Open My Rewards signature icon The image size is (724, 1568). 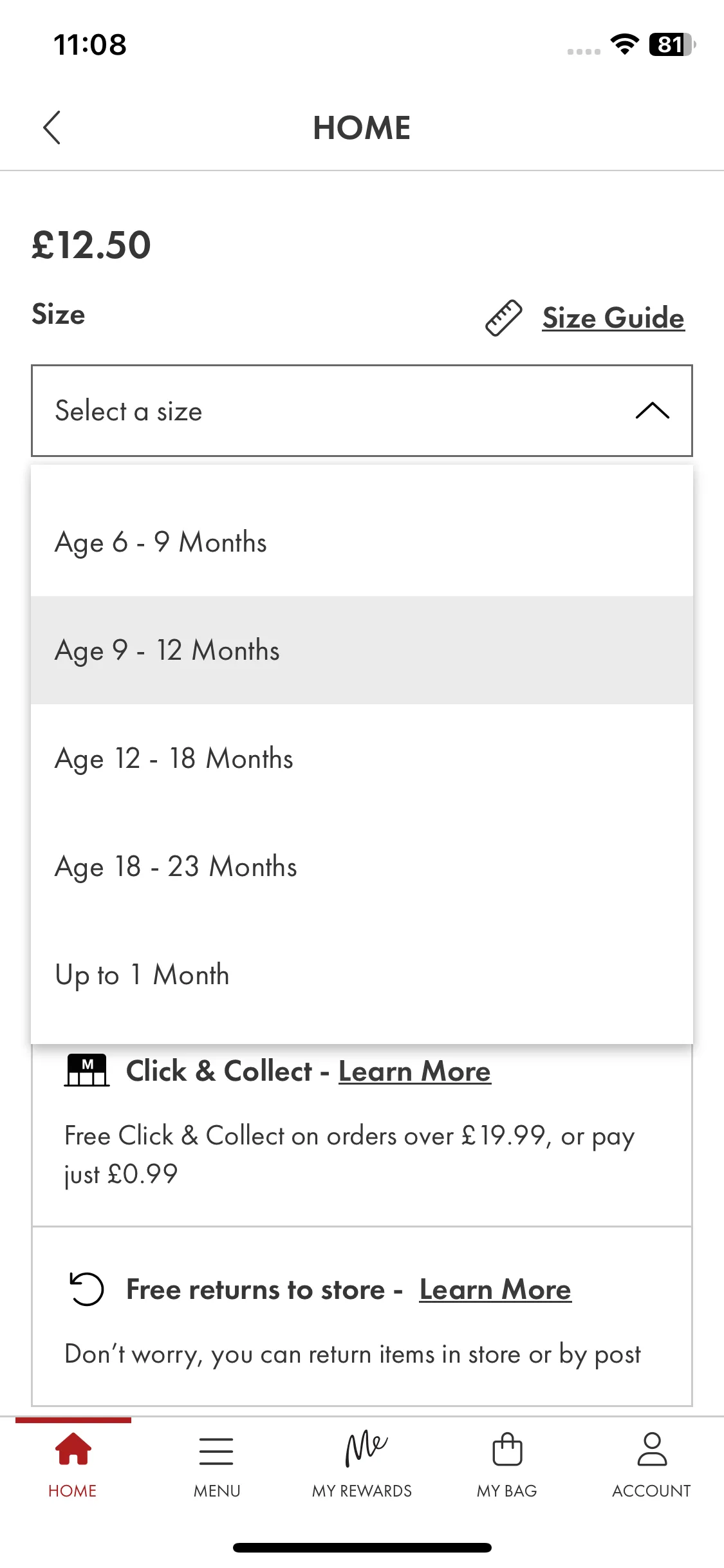click(366, 1448)
